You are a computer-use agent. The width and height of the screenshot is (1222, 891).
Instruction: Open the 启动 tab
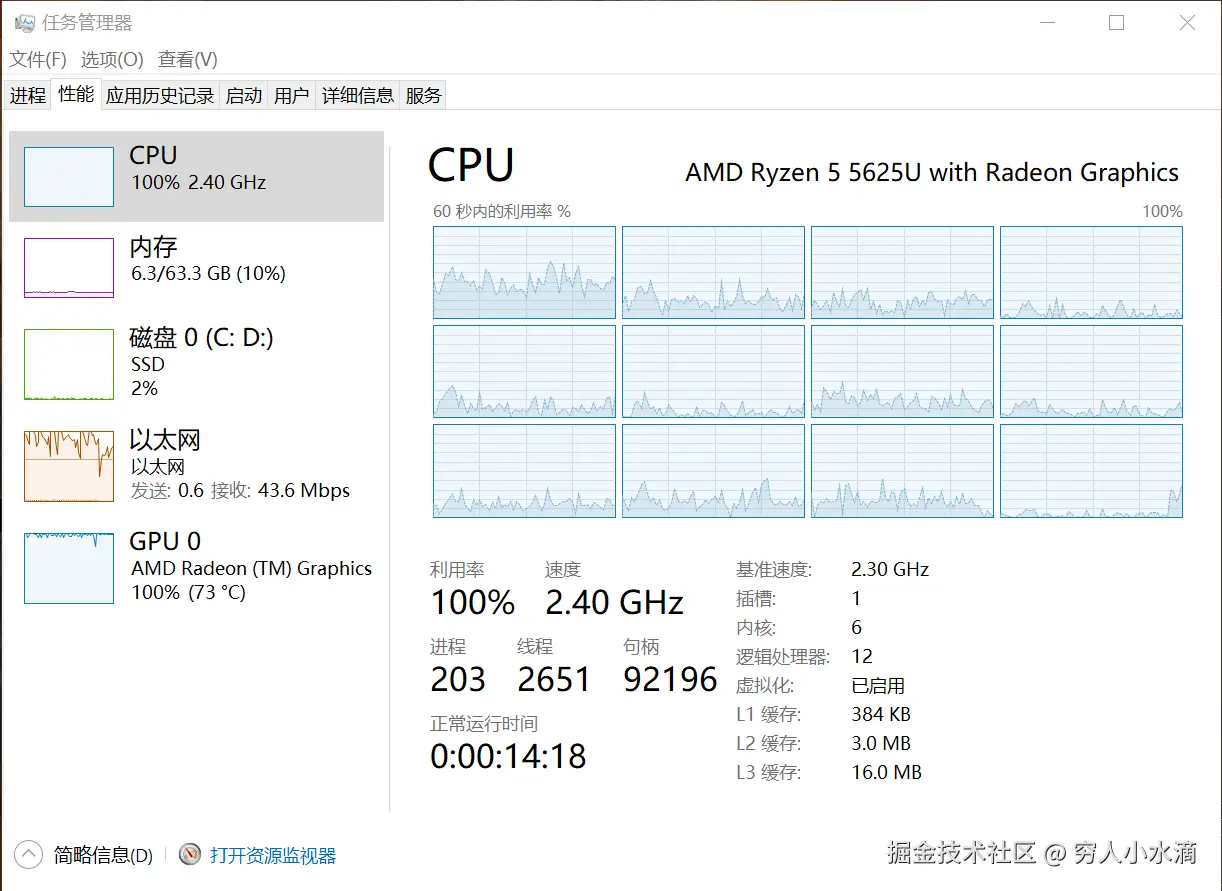(244, 96)
